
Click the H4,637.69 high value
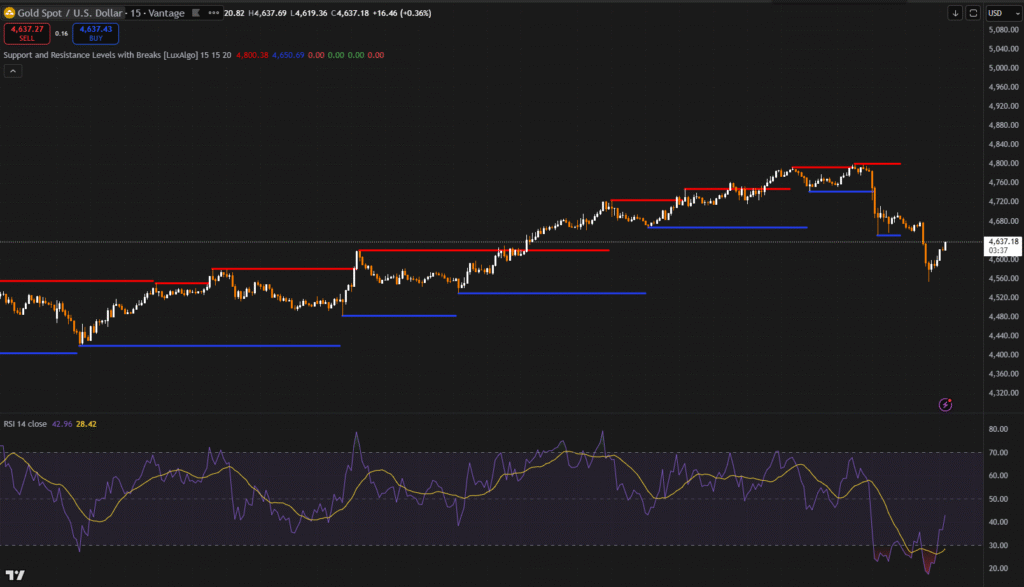[x=267, y=13]
